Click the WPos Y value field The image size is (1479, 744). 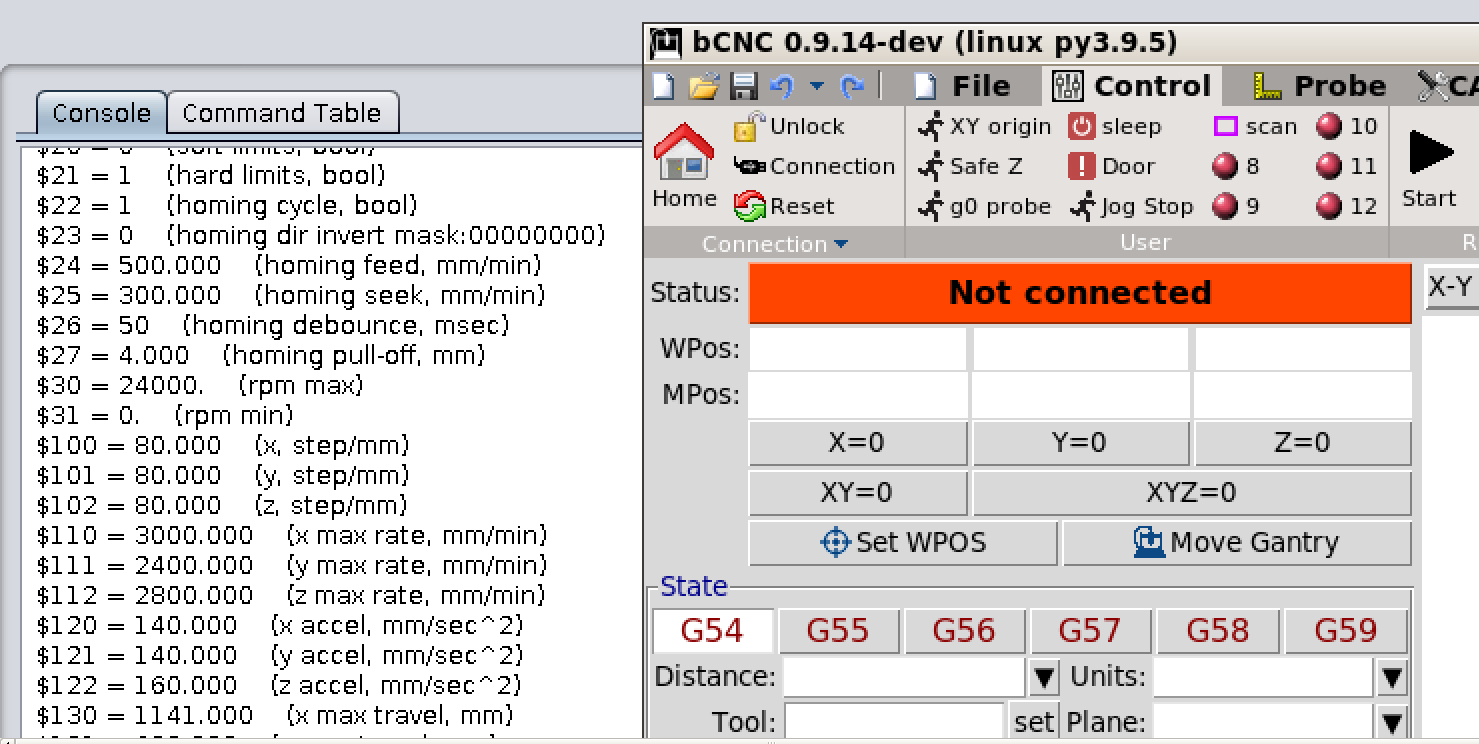[x=1081, y=349]
